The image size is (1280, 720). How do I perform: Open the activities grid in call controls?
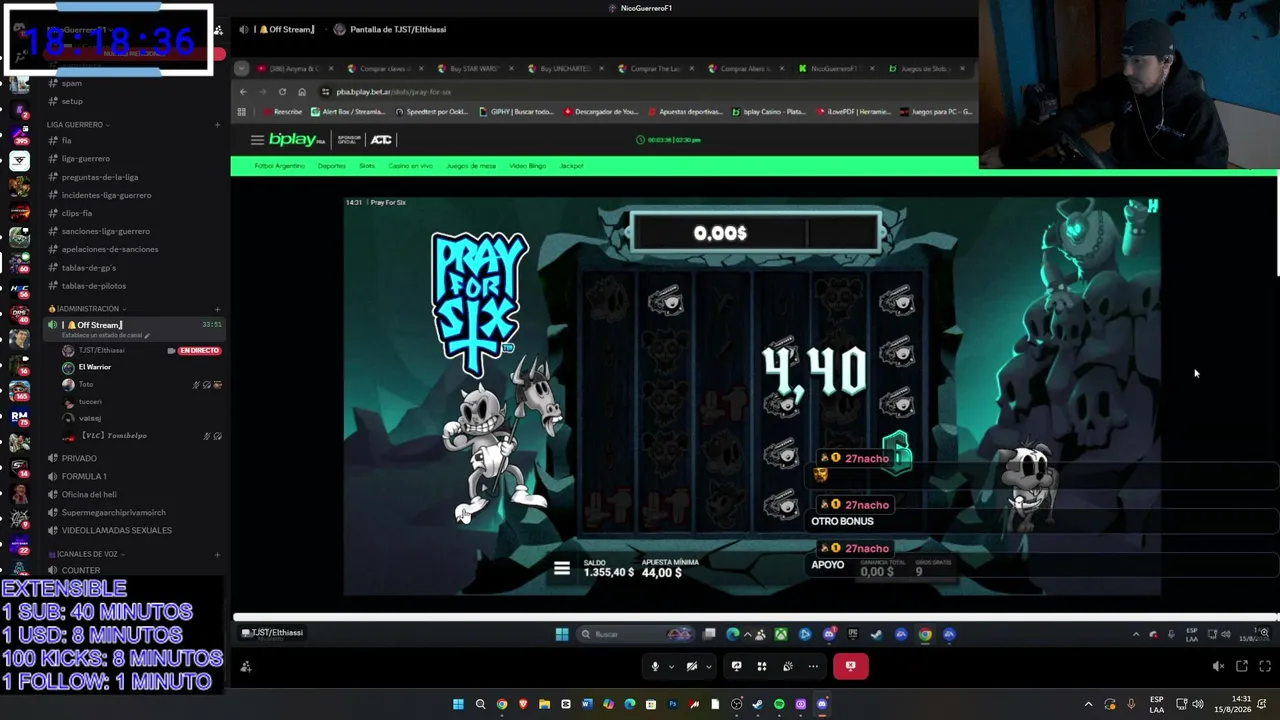point(762,666)
